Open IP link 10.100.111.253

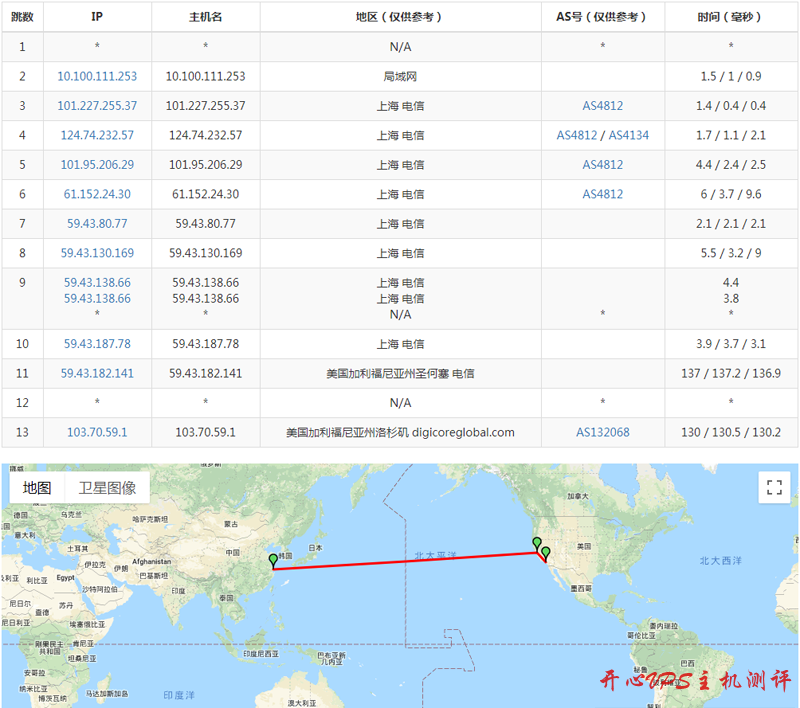click(97, 76)
